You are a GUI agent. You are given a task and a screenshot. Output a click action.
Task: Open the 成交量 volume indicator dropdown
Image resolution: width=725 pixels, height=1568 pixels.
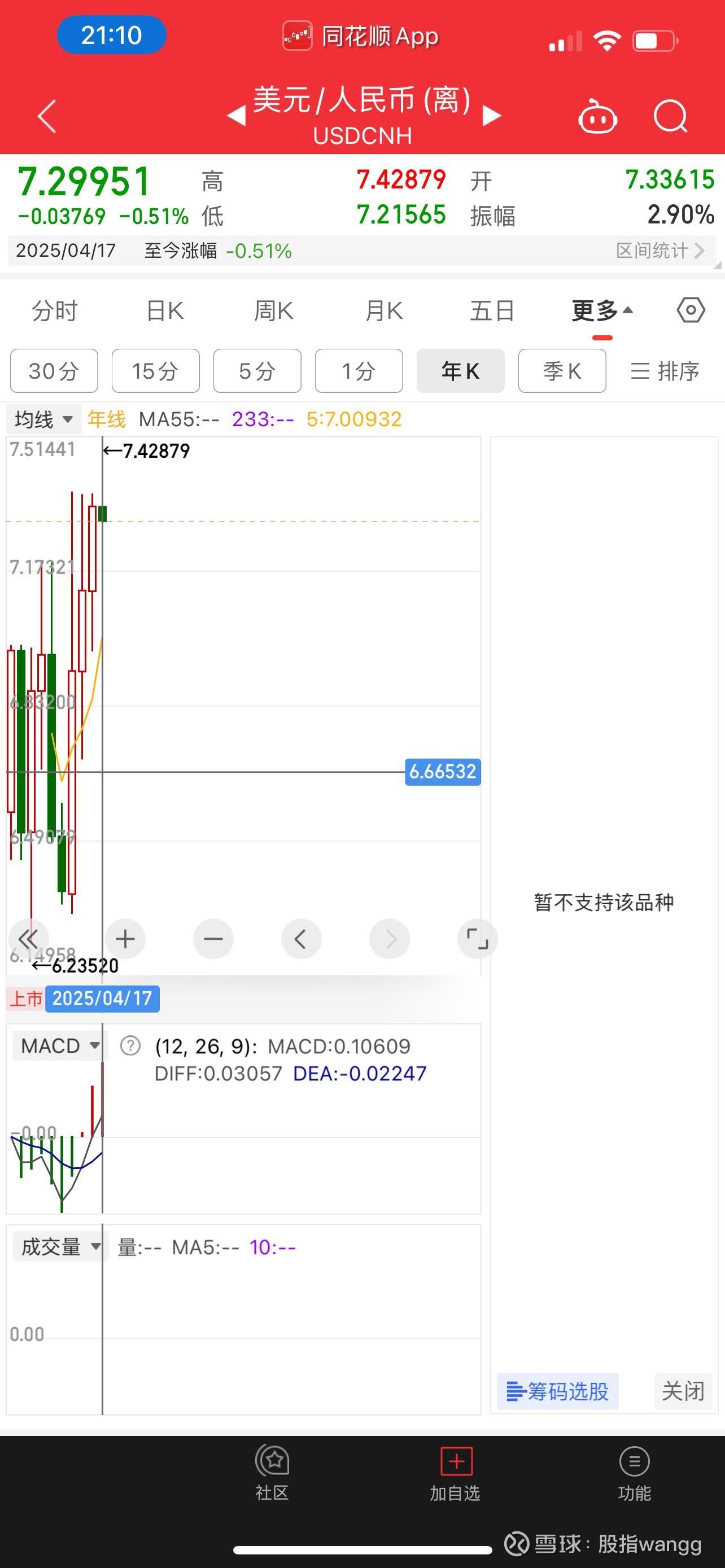[x=59, y=1247]
